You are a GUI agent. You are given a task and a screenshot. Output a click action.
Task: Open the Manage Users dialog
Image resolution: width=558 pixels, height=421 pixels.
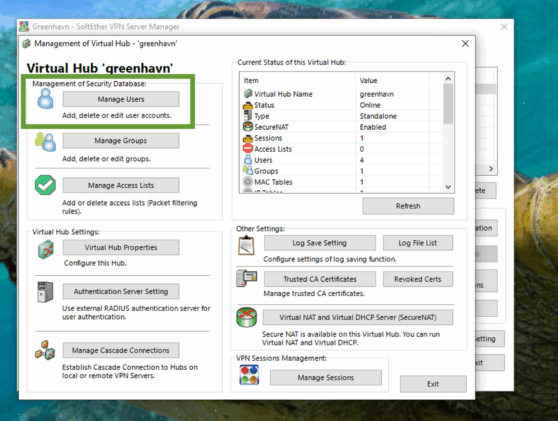(x=121, y=99)
